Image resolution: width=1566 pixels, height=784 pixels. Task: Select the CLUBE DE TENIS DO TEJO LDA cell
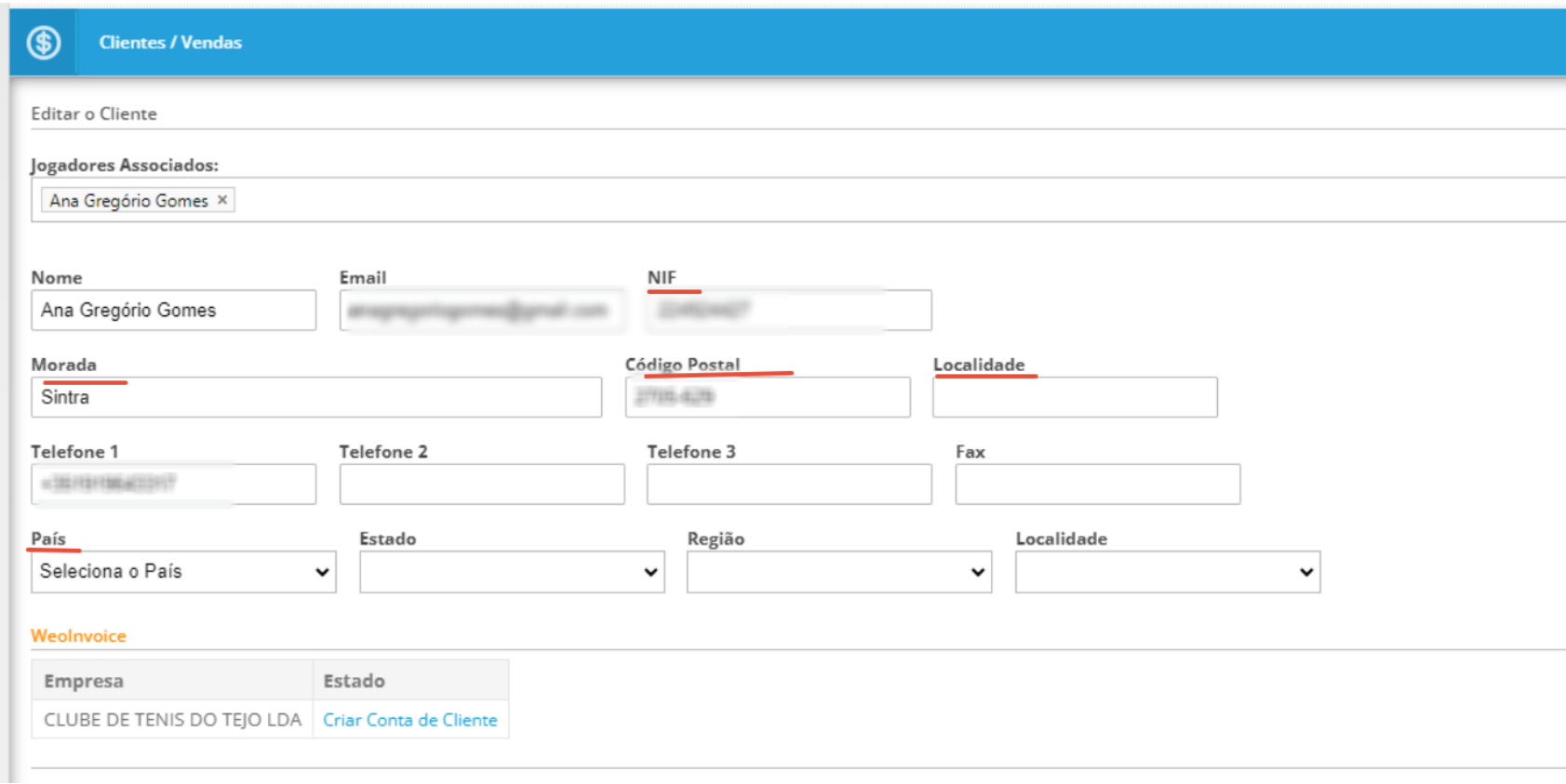tap(172, 720)
